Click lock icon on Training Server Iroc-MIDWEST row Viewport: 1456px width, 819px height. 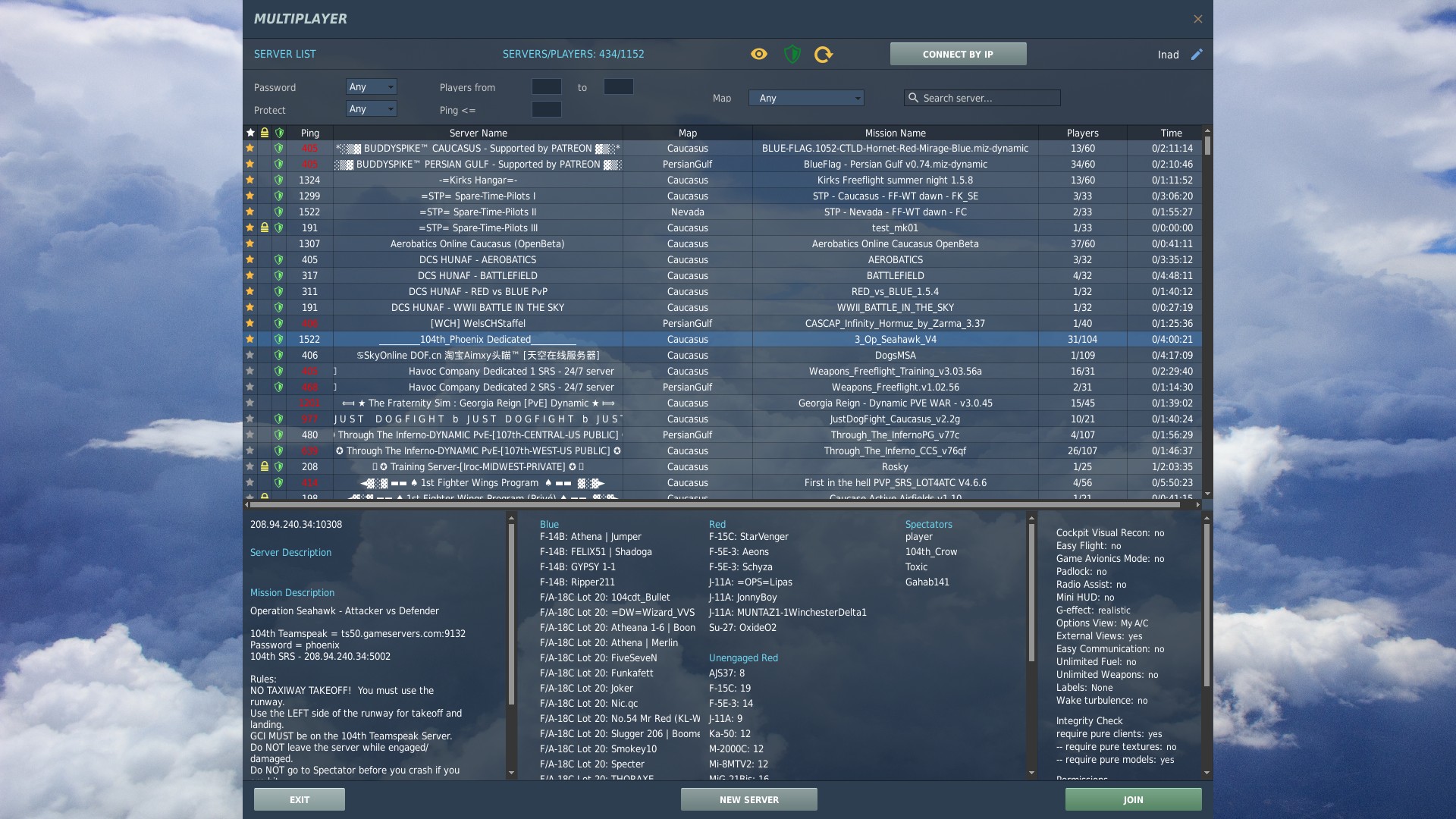(x=265, y=466)
